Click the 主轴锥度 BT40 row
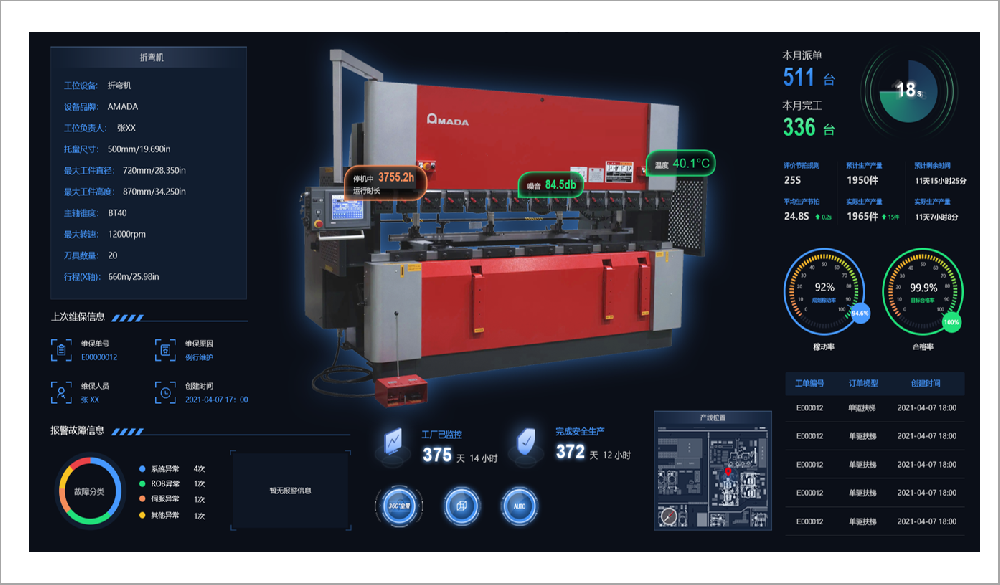 [95, 213]
